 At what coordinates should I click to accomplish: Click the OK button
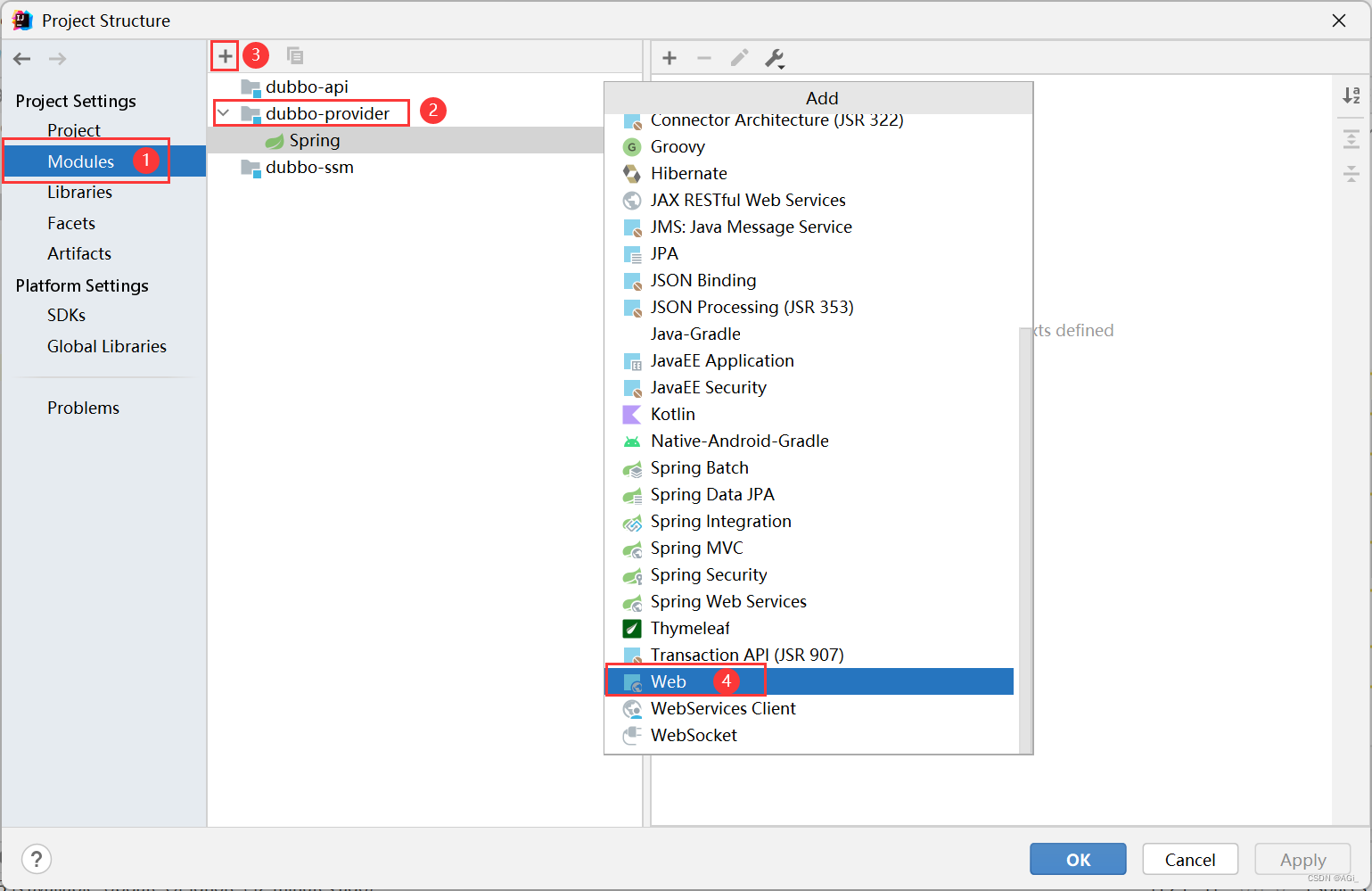pyautogui.click(x=1078, y=859)
